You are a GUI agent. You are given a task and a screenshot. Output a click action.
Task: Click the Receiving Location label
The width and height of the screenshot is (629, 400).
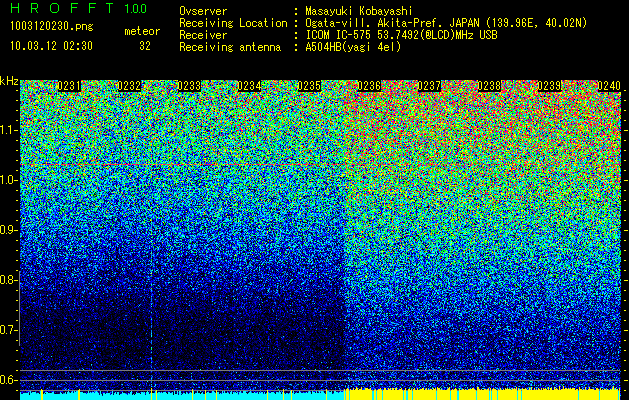click(x=233, y=23)
